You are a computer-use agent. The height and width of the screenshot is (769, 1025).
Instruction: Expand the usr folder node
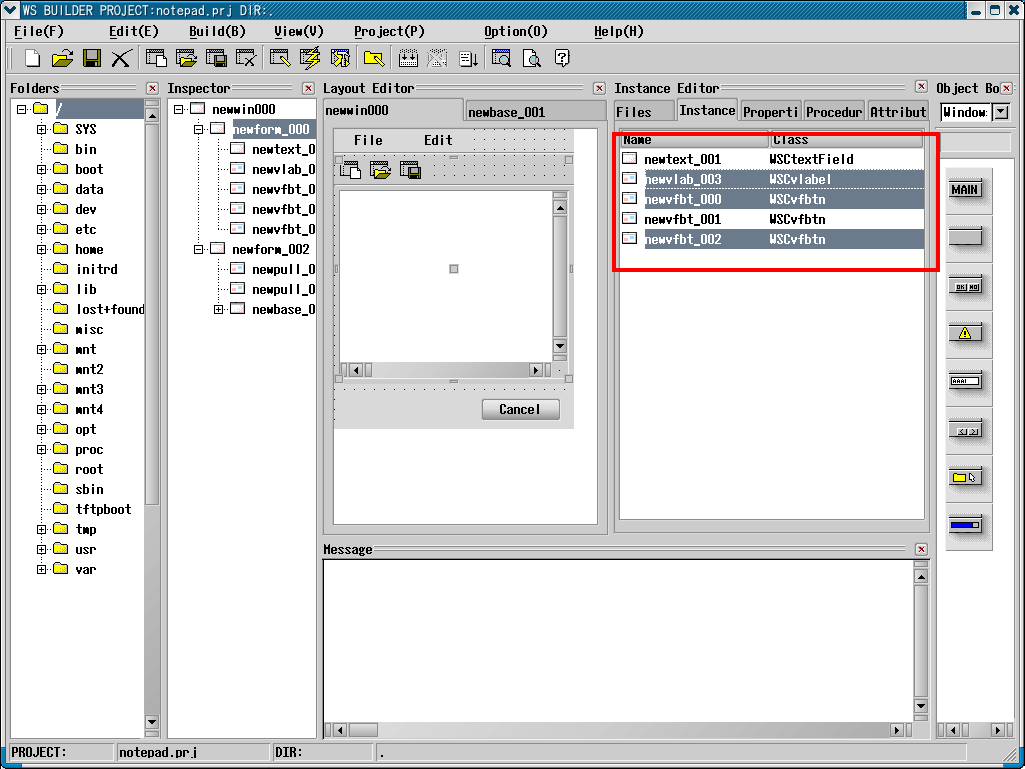[41, 549]
